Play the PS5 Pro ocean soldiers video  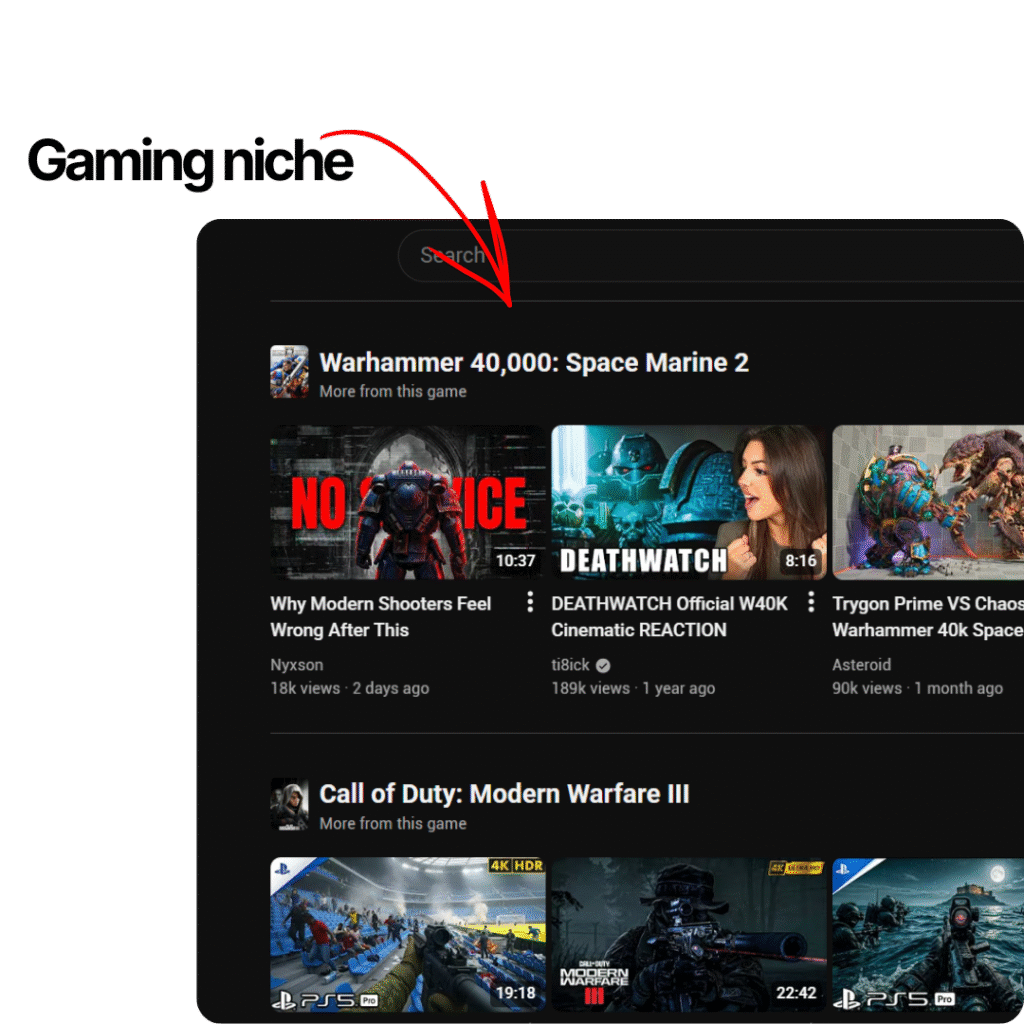click(x=927, y=934)
